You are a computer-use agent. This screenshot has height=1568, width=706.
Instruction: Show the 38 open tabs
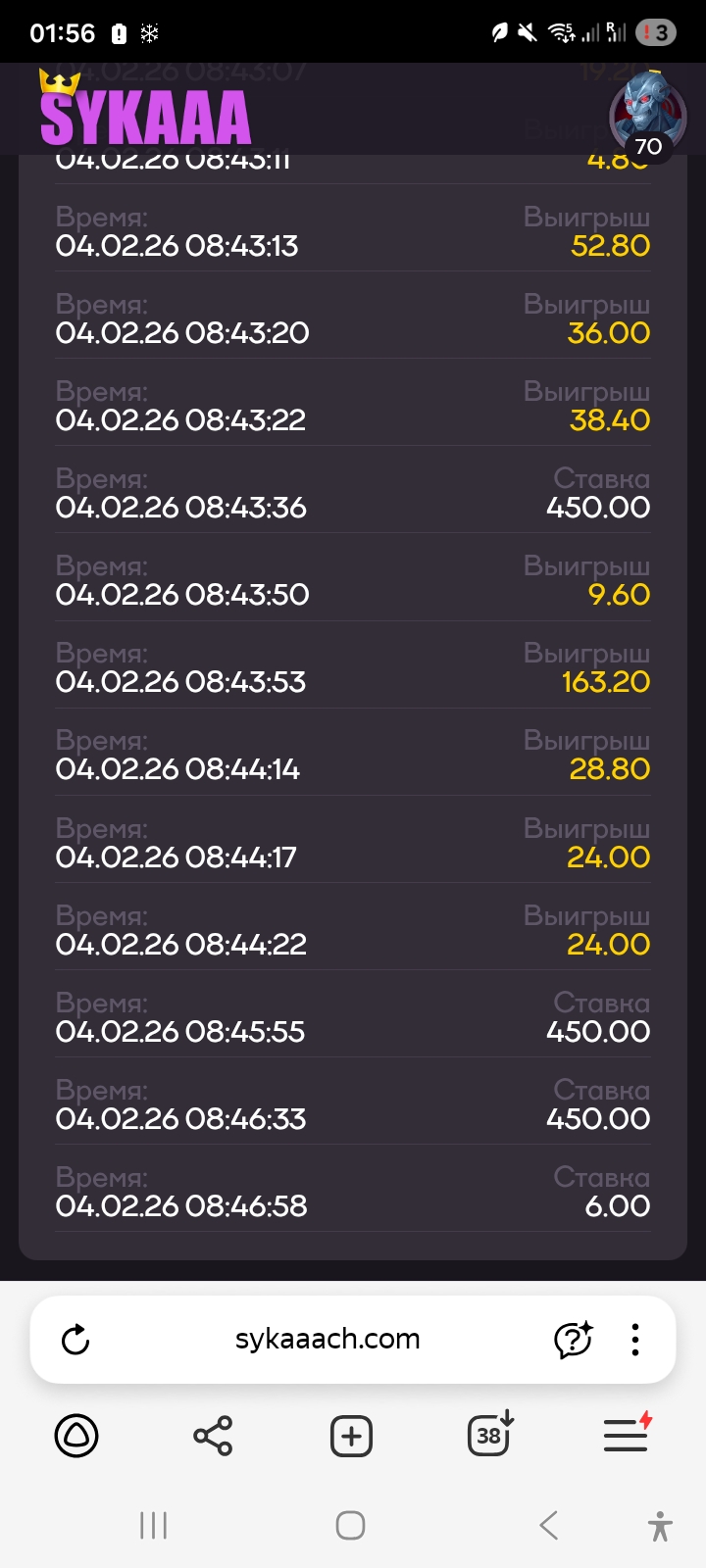489,1436
